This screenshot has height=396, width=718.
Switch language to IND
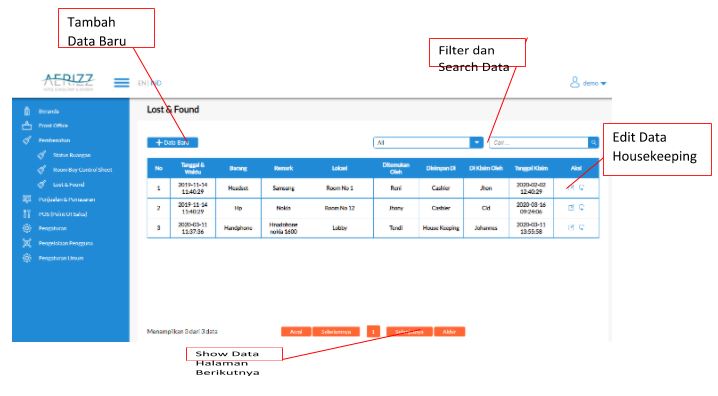[156, 83]
